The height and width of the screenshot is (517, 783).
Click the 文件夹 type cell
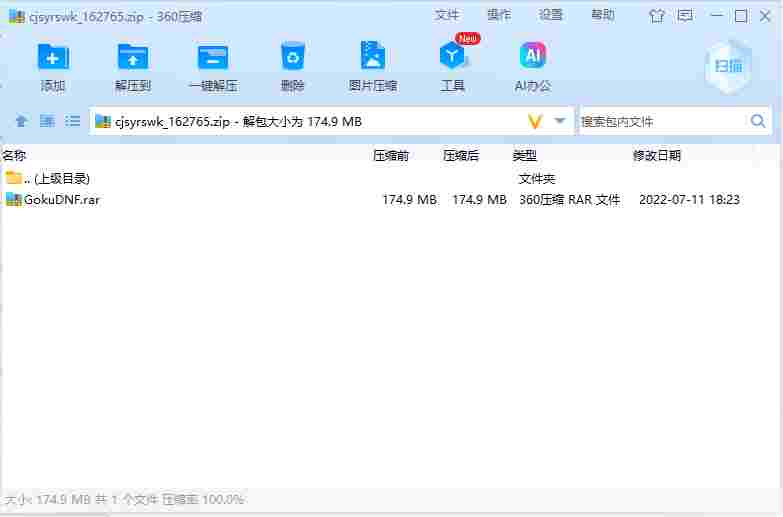tap(537, 178)
